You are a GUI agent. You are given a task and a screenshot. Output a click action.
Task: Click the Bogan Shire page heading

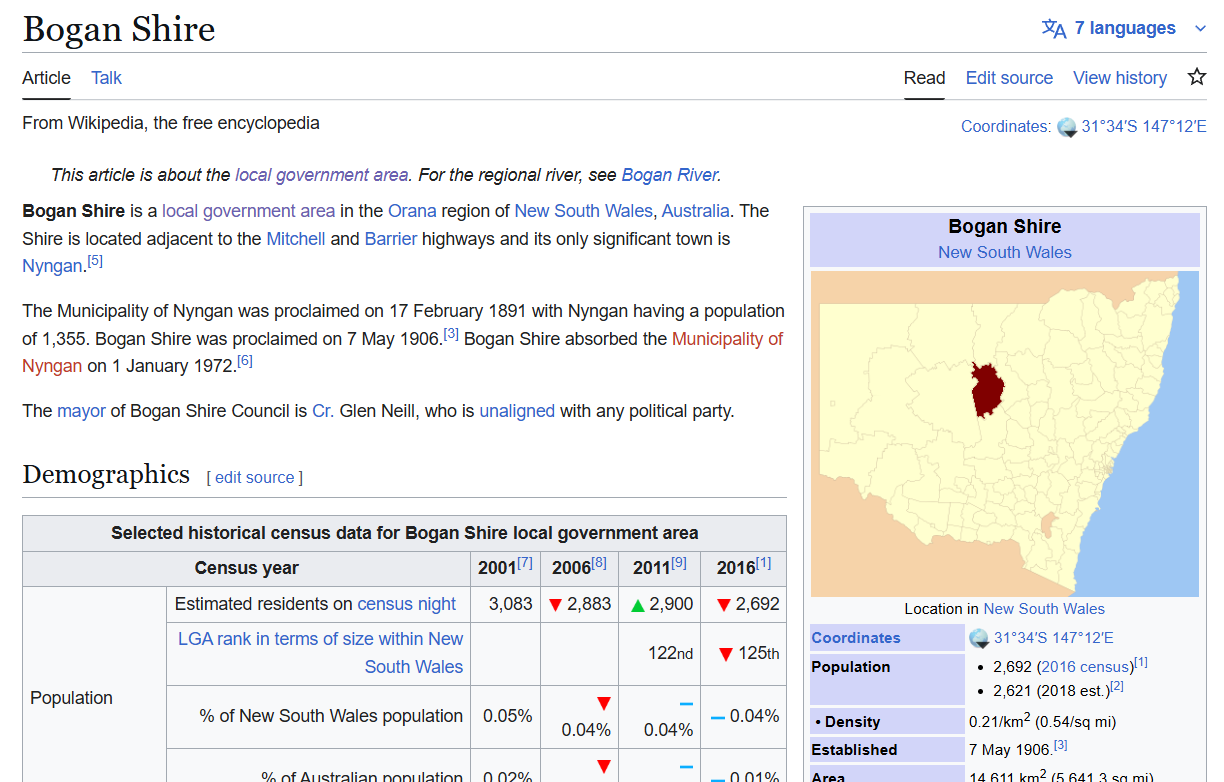coord(119,29)
